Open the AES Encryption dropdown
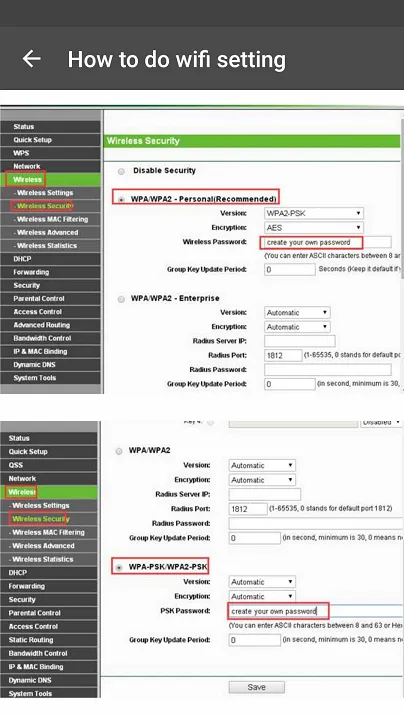This screenshot has height=714, width=404. [x=313, y=227]
